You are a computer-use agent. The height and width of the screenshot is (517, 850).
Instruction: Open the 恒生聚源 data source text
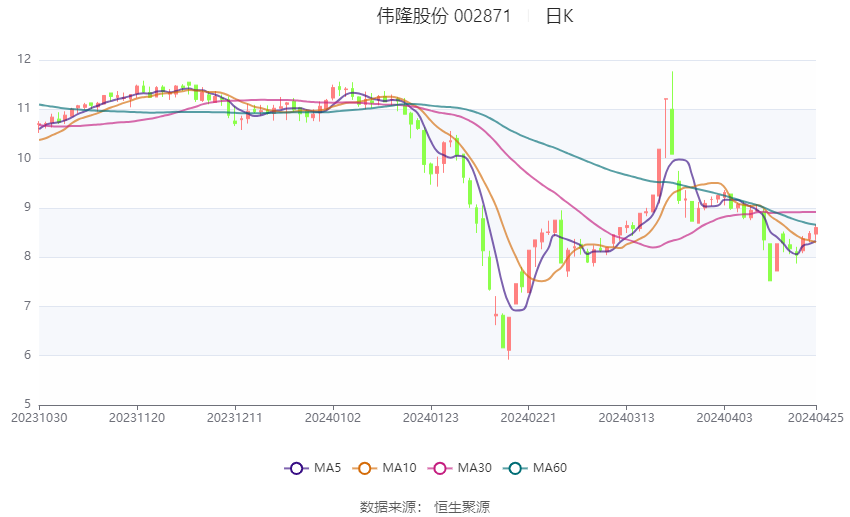pyautogui.click(x=462, y=507)
